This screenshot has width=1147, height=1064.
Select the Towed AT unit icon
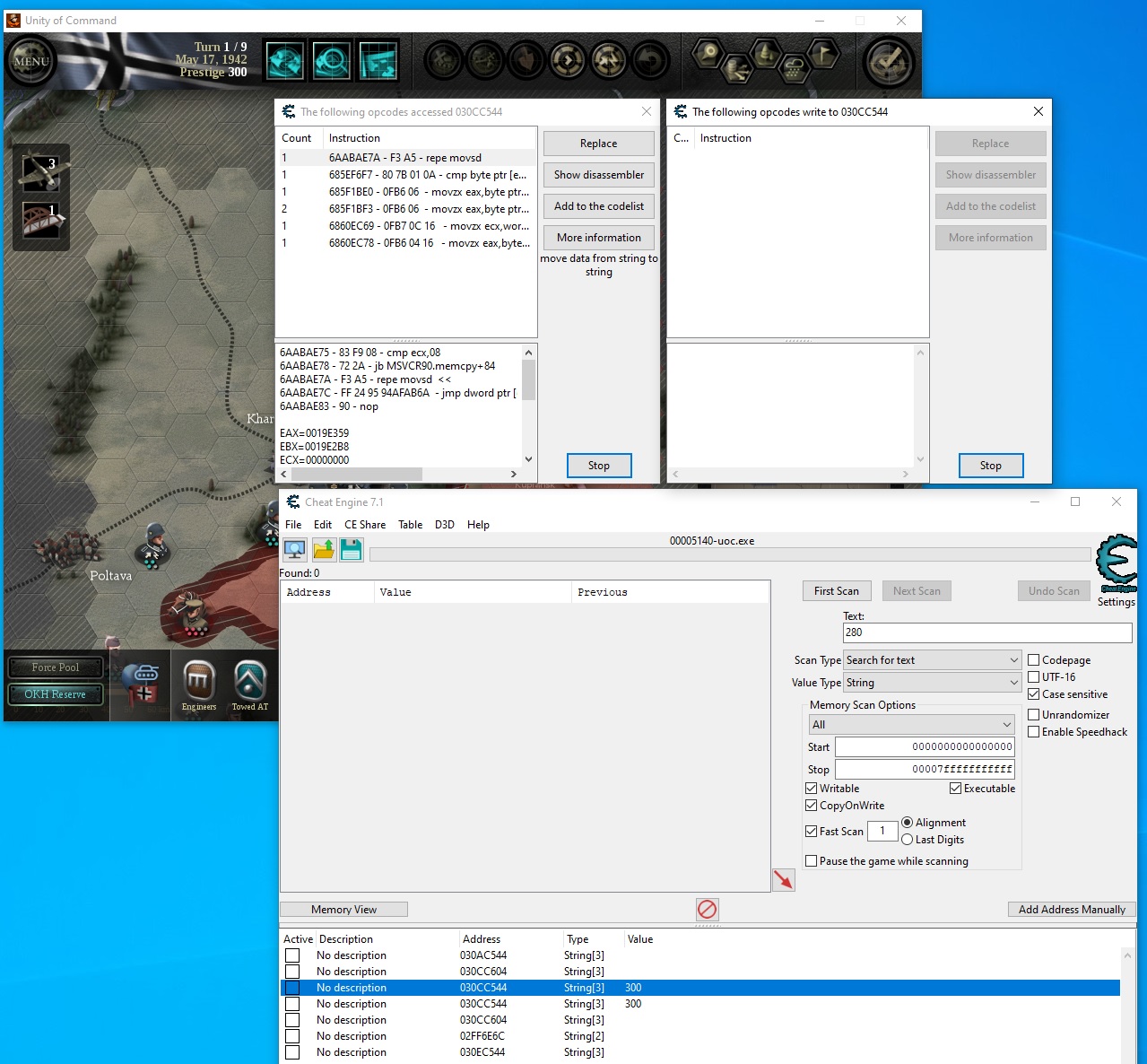(x=250, y=683)
